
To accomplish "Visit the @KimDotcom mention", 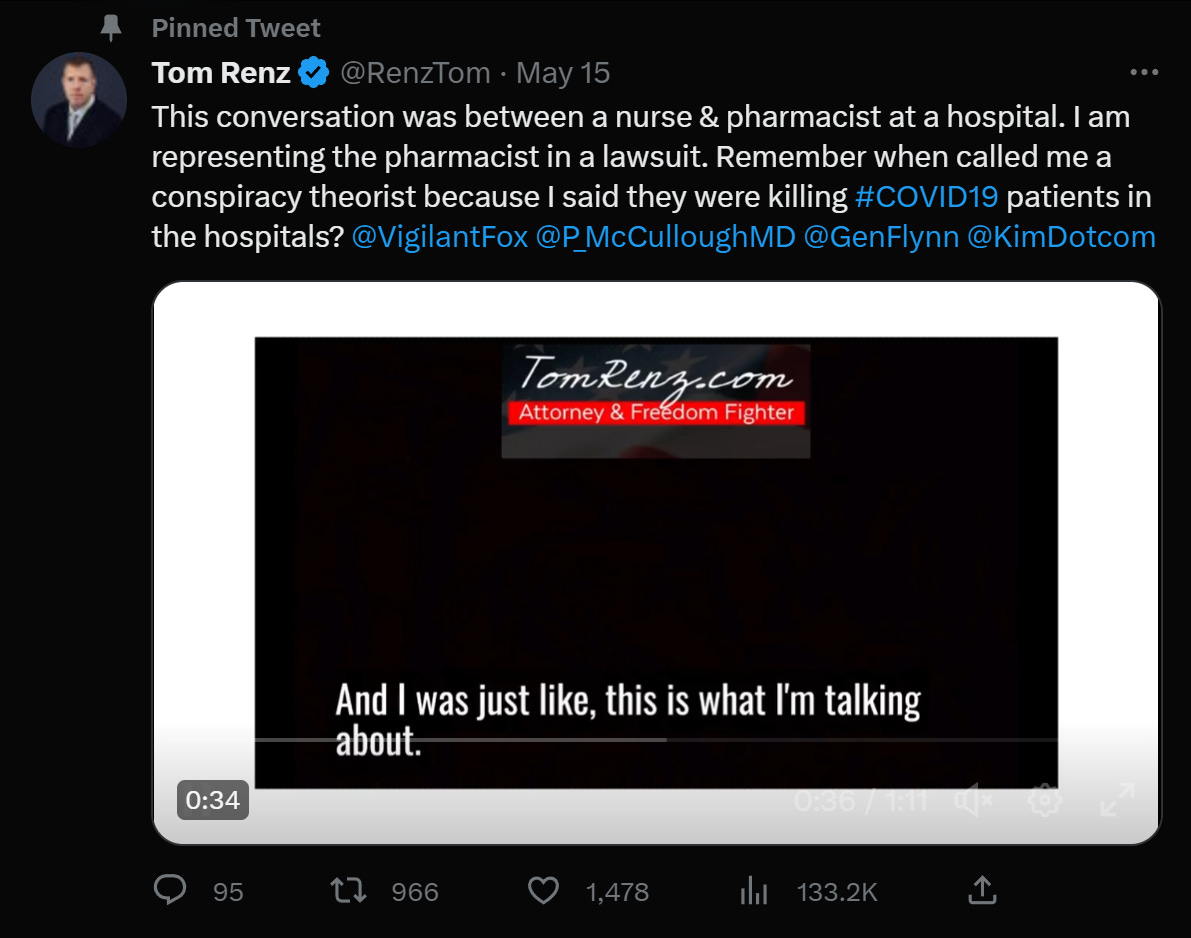I will [1061, 237].
